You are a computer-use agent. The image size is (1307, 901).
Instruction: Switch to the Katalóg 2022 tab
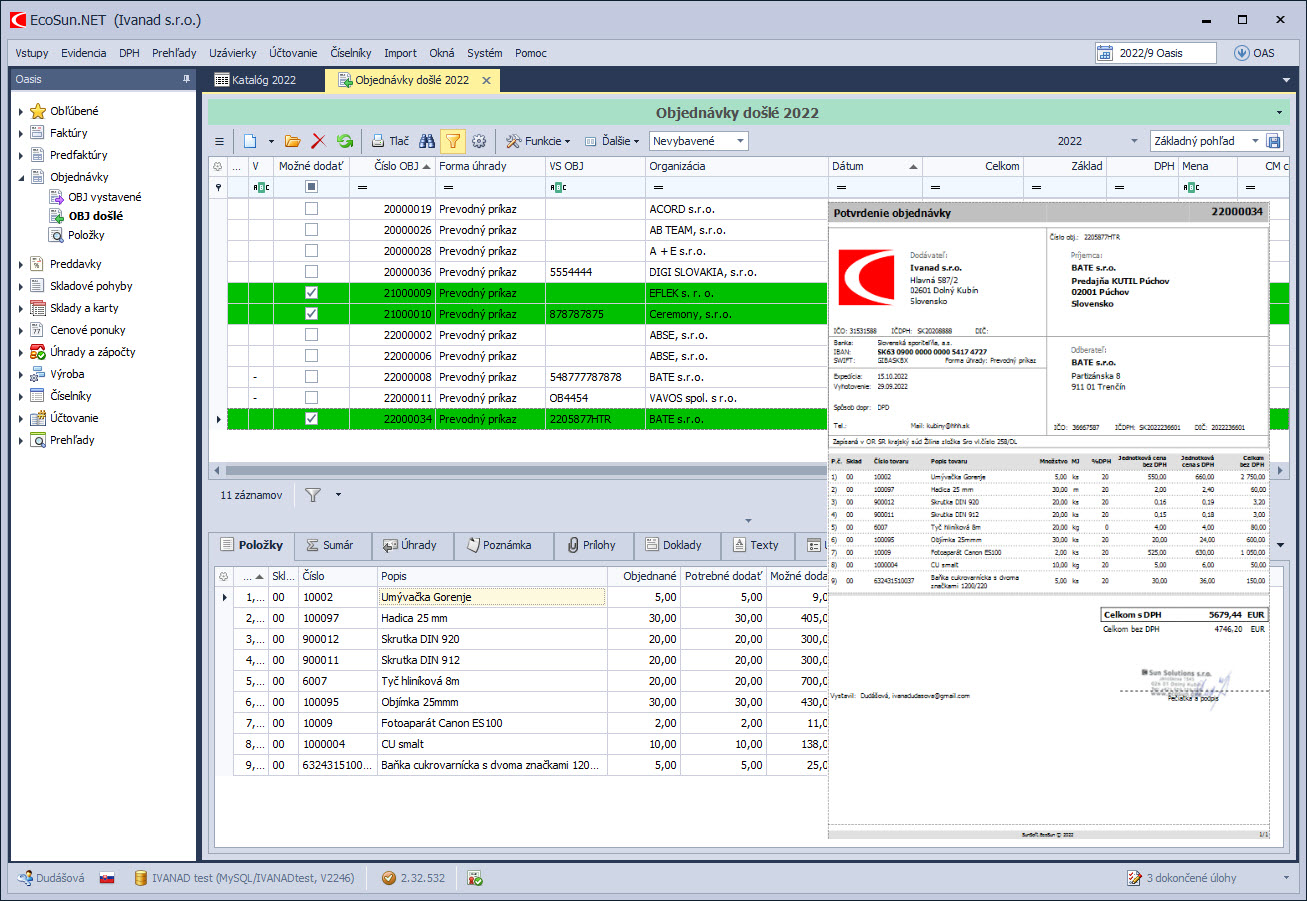(x=263, y=80)
